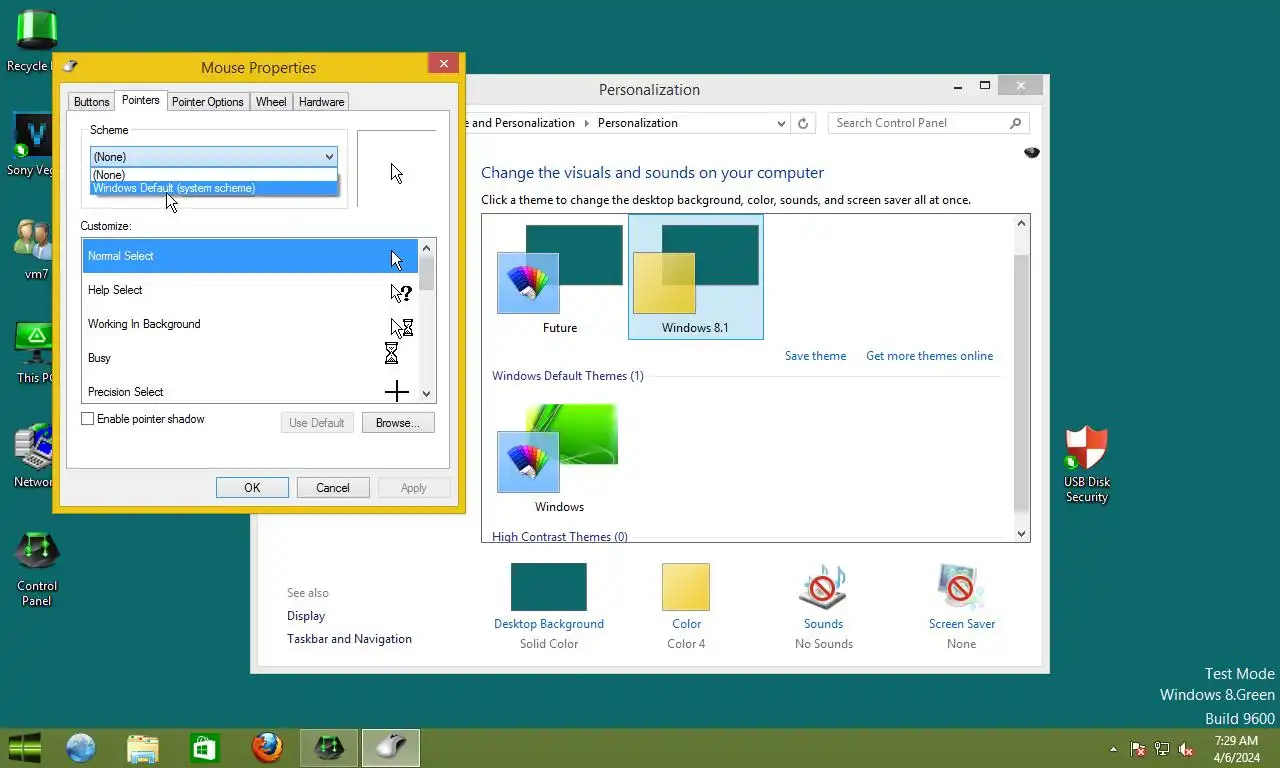Click the help icon in Personalization window

pos(1032,152)
